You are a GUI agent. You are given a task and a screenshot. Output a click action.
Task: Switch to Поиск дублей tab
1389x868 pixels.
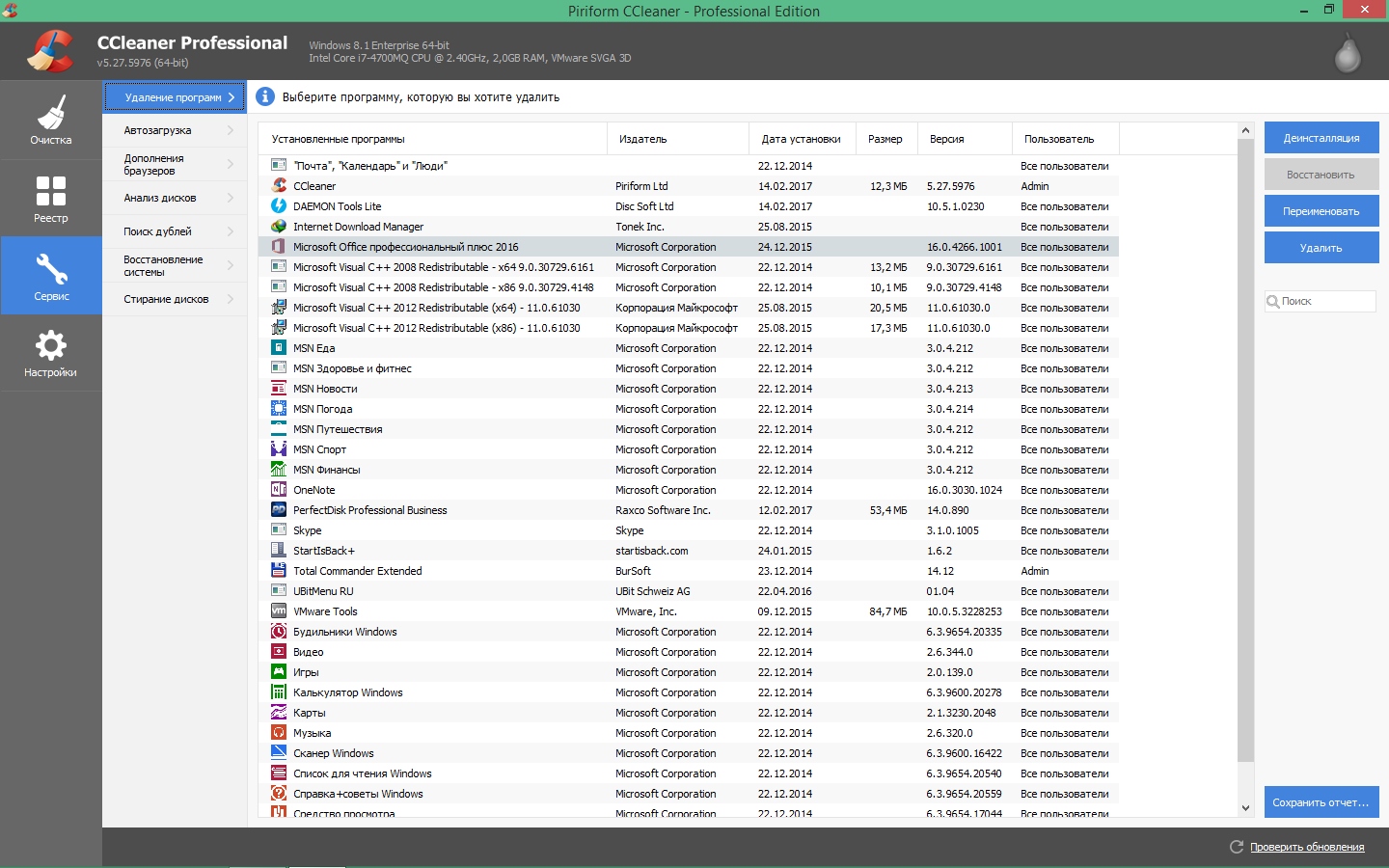175,232
